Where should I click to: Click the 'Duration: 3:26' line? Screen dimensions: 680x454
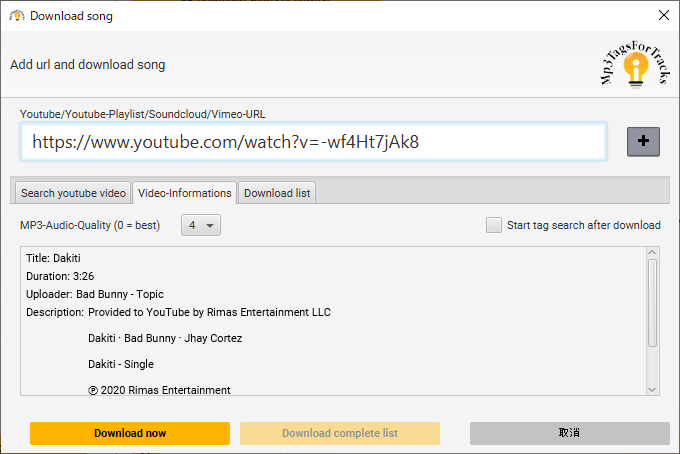point(60,276)
